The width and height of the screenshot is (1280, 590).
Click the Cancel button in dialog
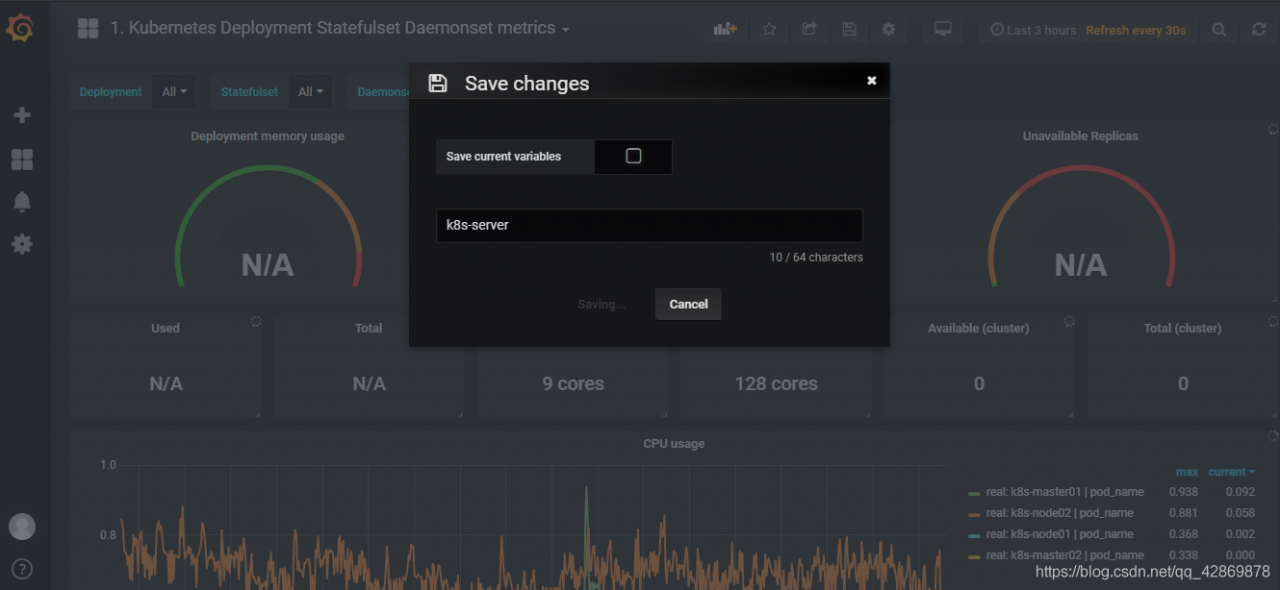coord(688,304)
